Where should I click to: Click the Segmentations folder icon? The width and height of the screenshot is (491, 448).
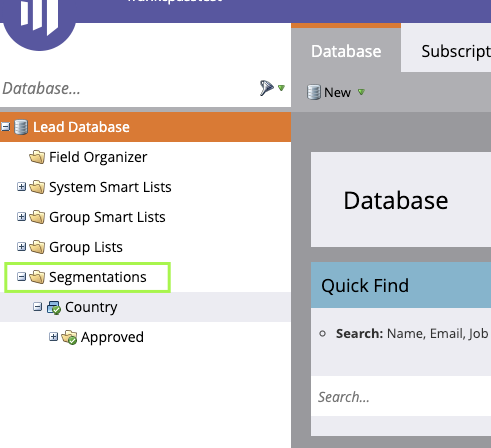tap(37, 277)
